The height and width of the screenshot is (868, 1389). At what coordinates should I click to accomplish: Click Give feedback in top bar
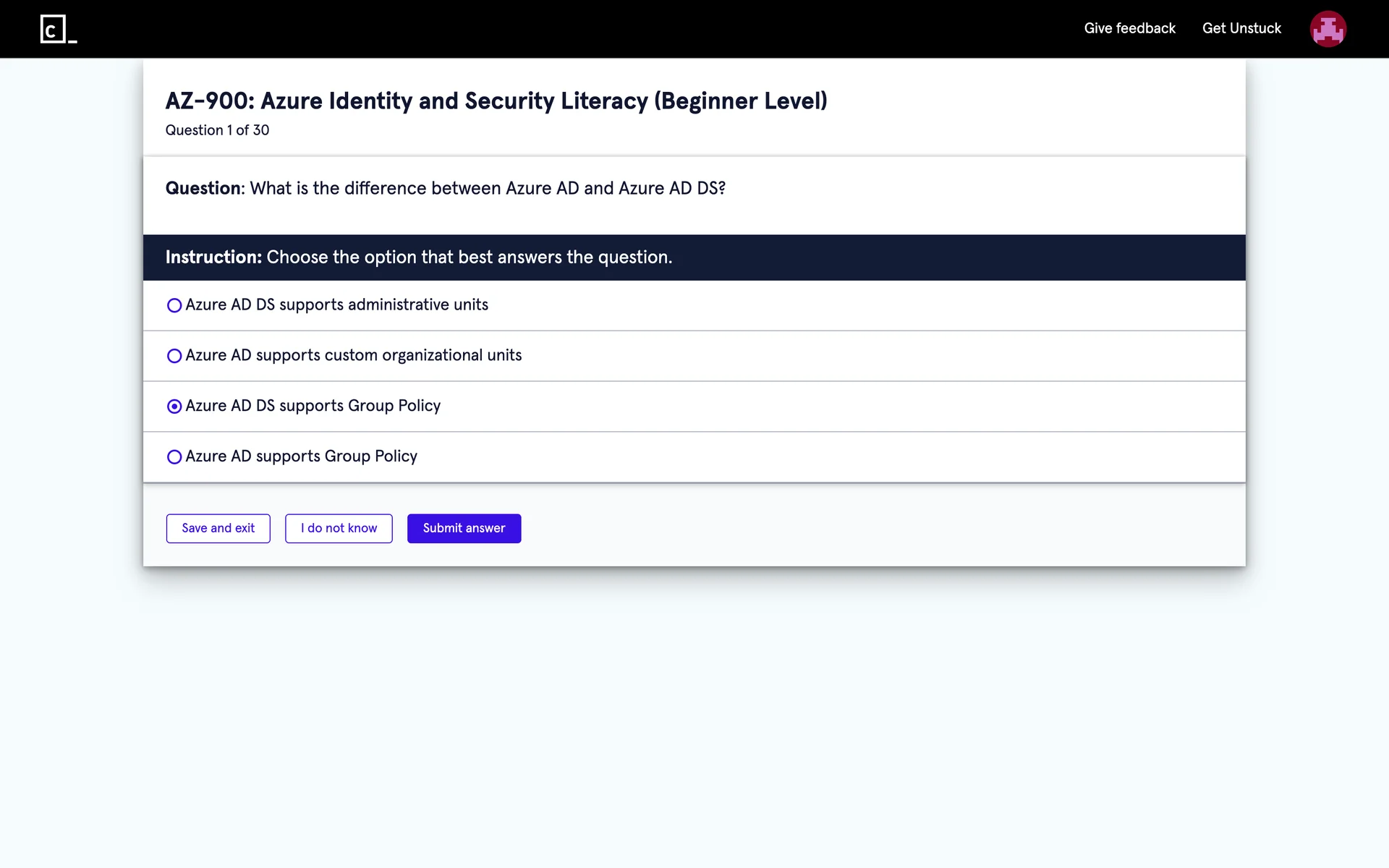click(x=1129, y=28)
